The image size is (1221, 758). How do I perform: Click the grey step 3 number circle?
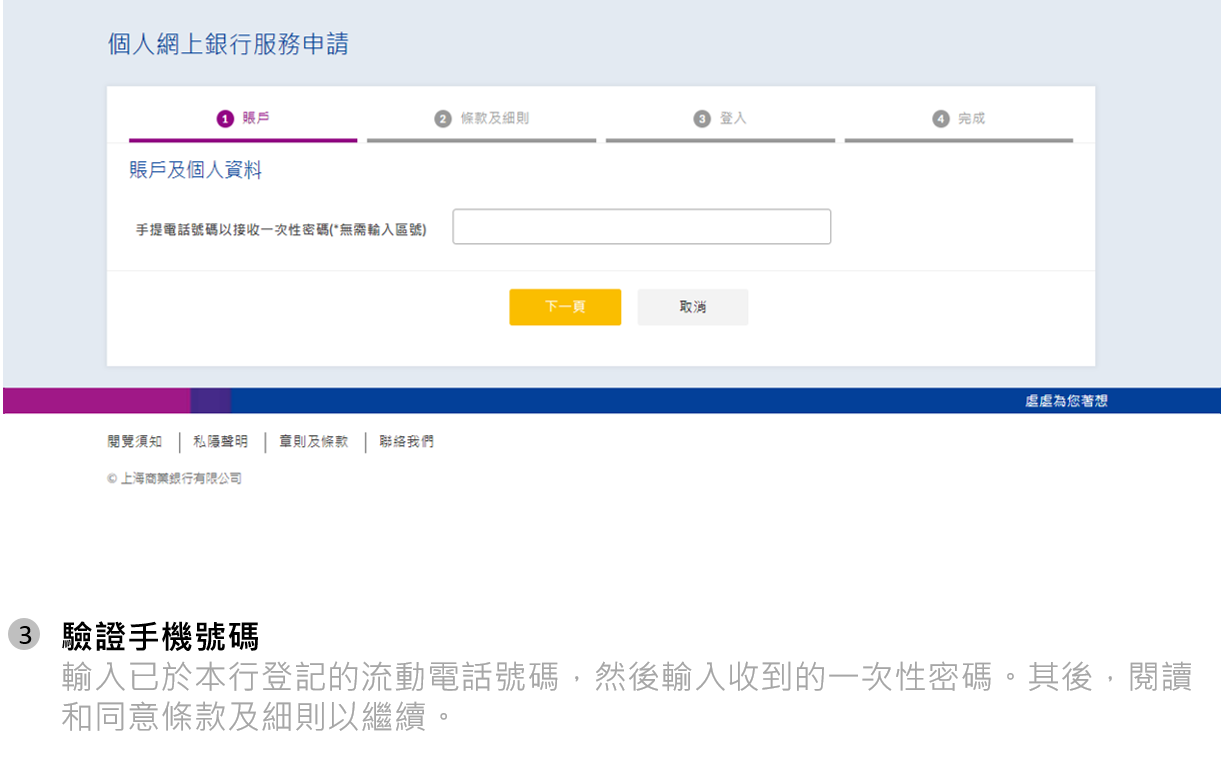pos(702,119)
